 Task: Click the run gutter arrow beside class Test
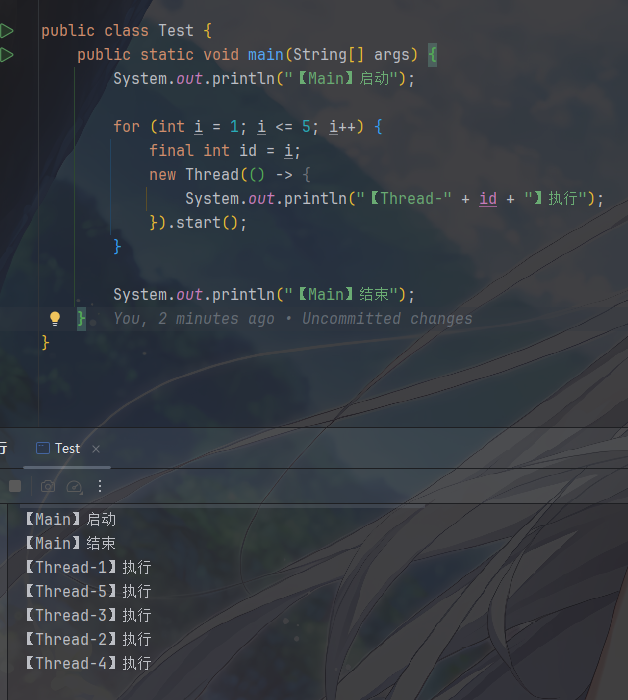pos(7,31)
